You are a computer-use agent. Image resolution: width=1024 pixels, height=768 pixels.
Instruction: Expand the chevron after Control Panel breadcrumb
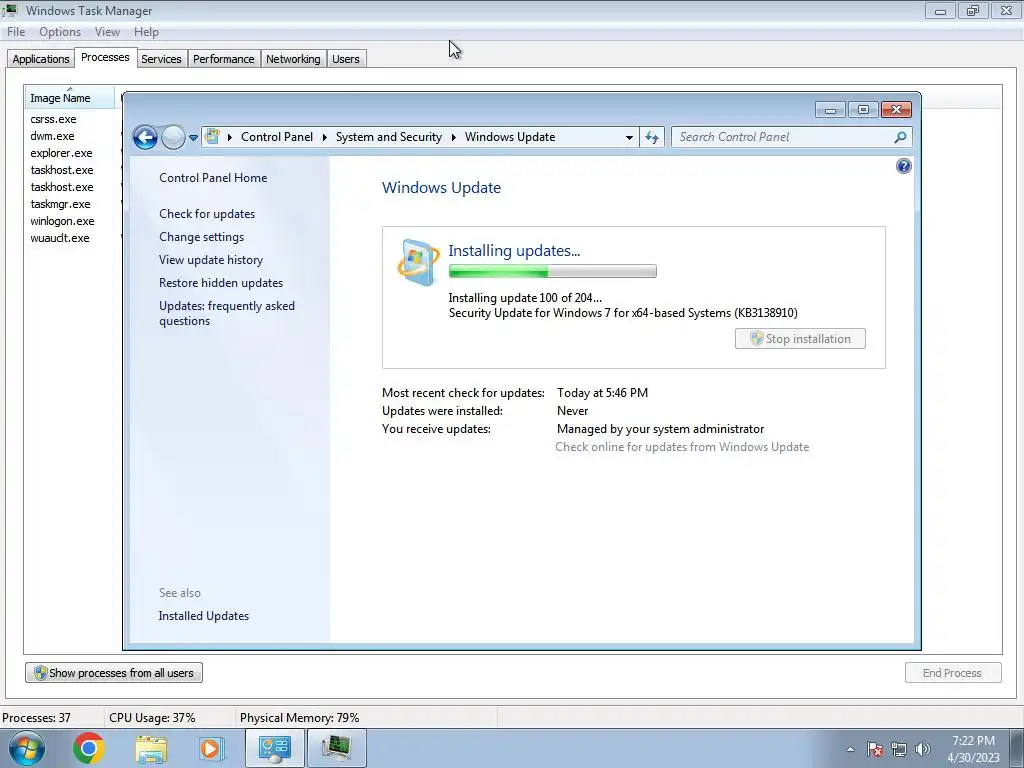tap(325, 137)
